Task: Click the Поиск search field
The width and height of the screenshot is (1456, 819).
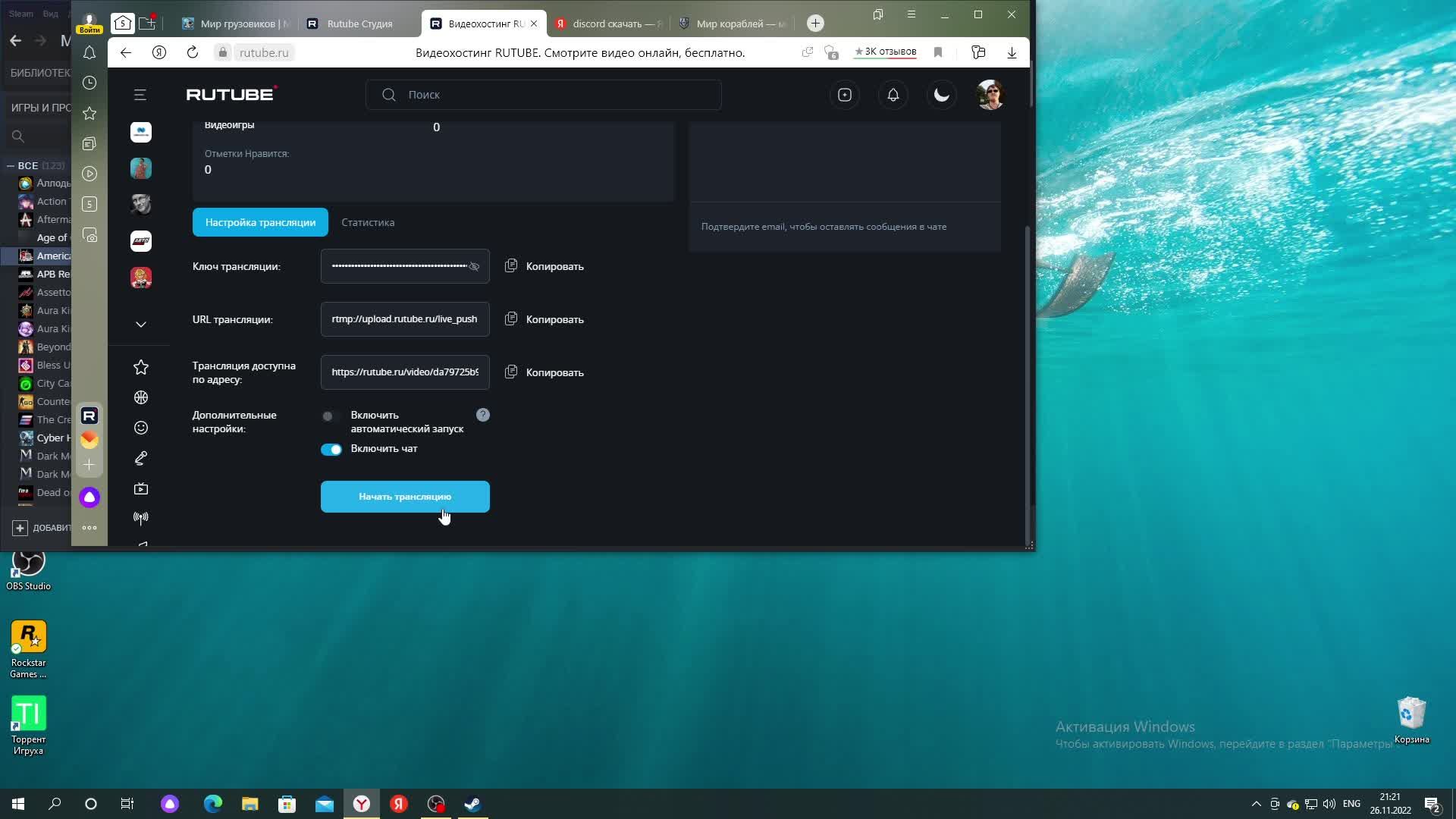Action: tap(543, 95)
